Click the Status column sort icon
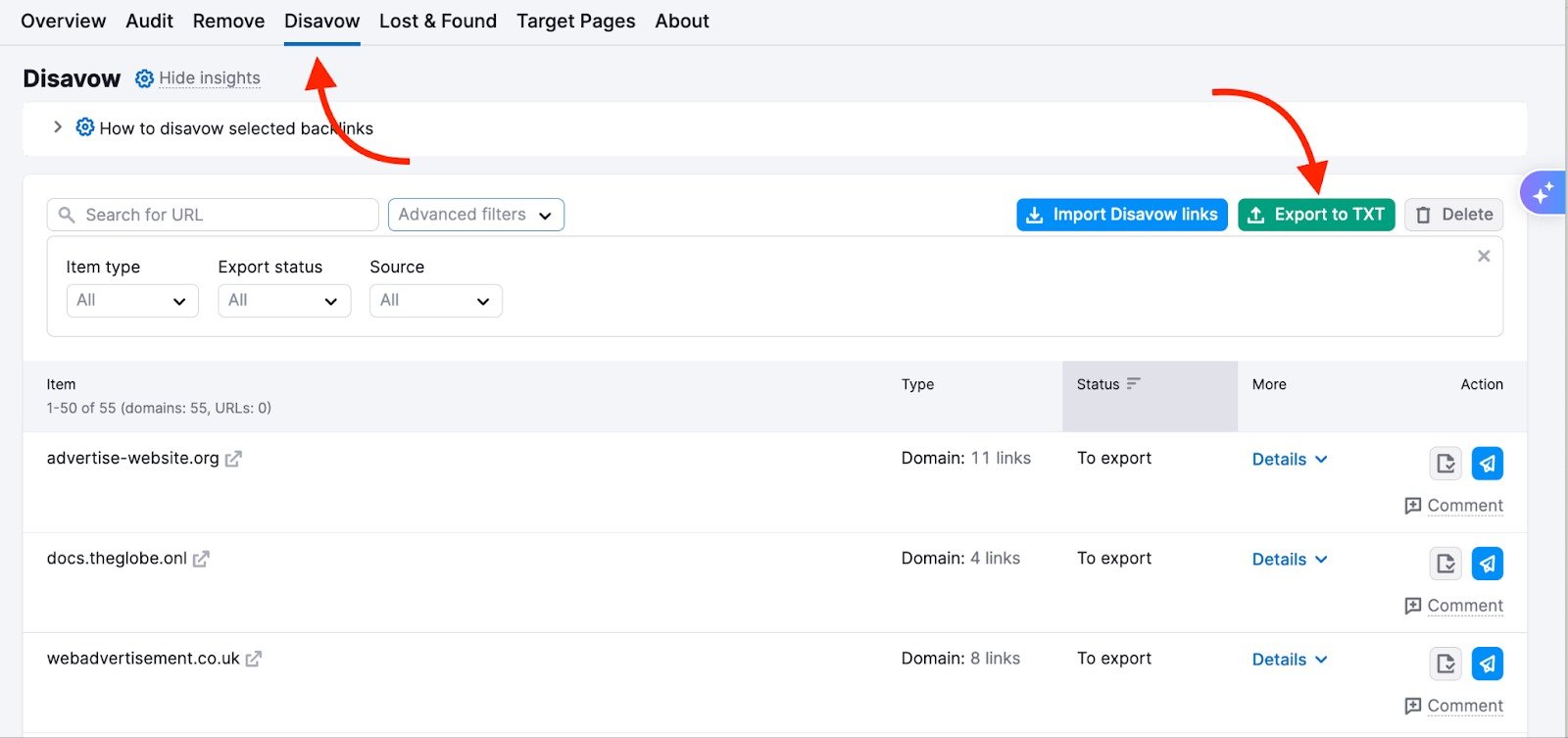 pos(1133,384)
